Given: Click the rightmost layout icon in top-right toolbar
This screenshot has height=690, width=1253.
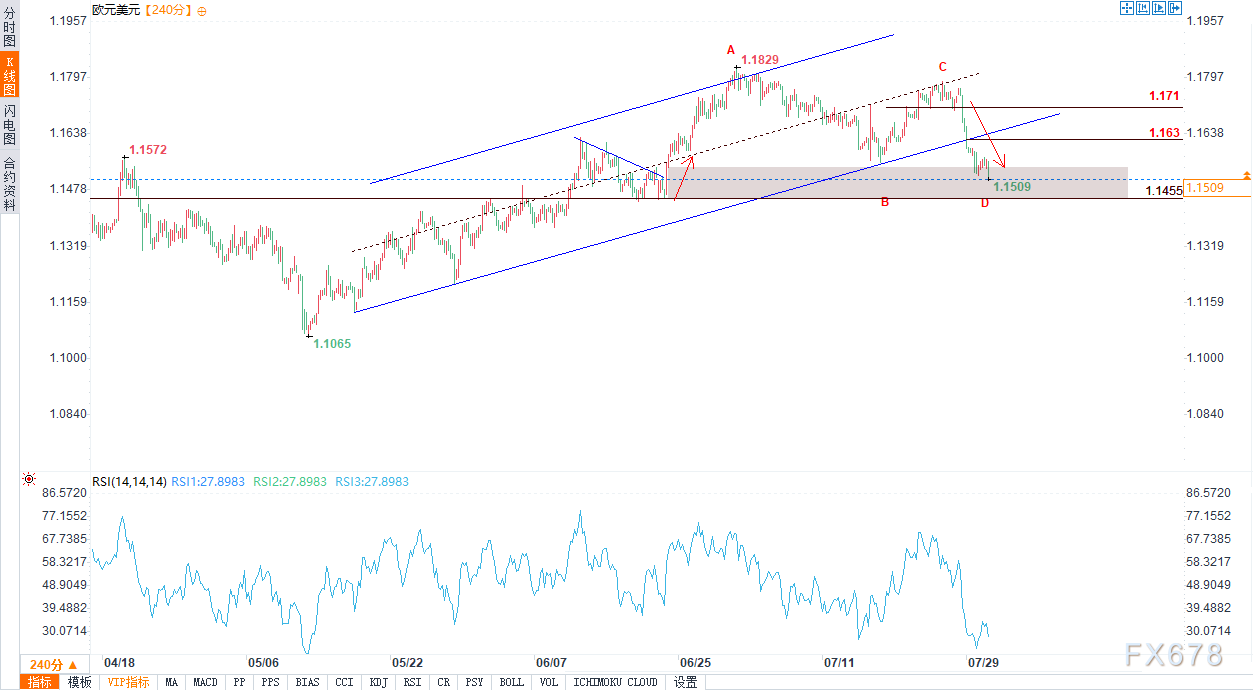Looking at the screenshot, I should point(1175,9).
